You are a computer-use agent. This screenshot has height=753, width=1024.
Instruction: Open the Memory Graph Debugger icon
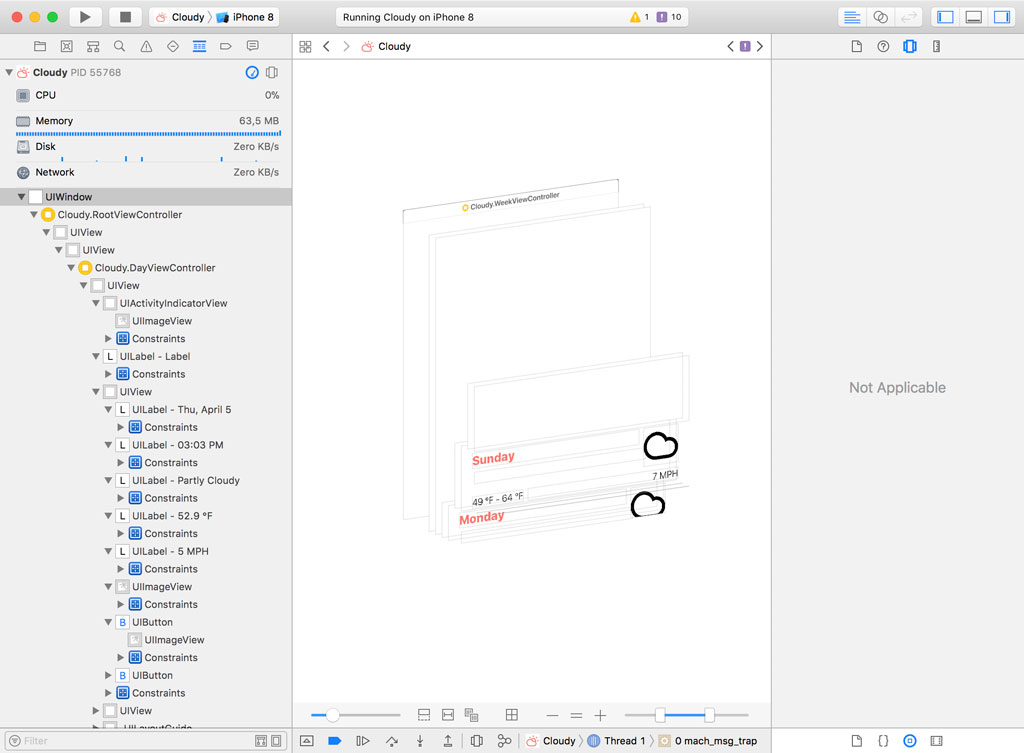point(504,741)
